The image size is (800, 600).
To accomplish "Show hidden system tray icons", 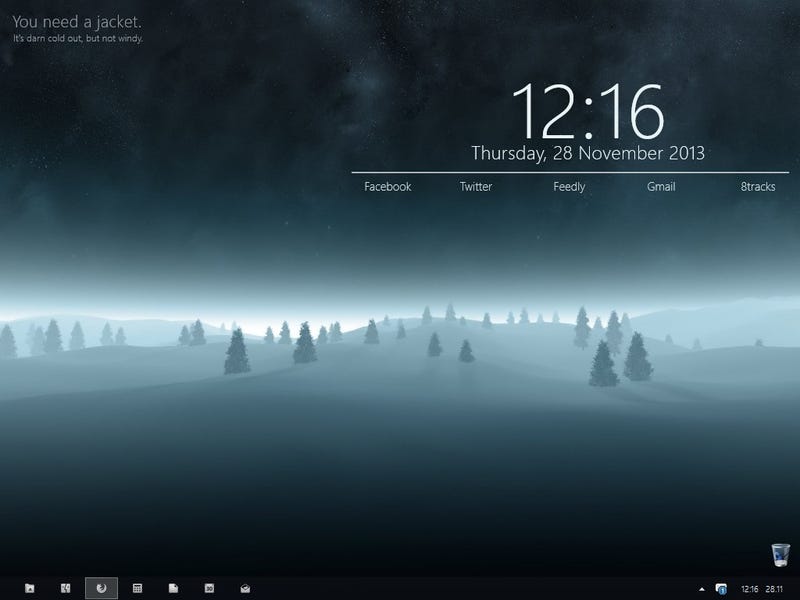I will click(702, 589).
